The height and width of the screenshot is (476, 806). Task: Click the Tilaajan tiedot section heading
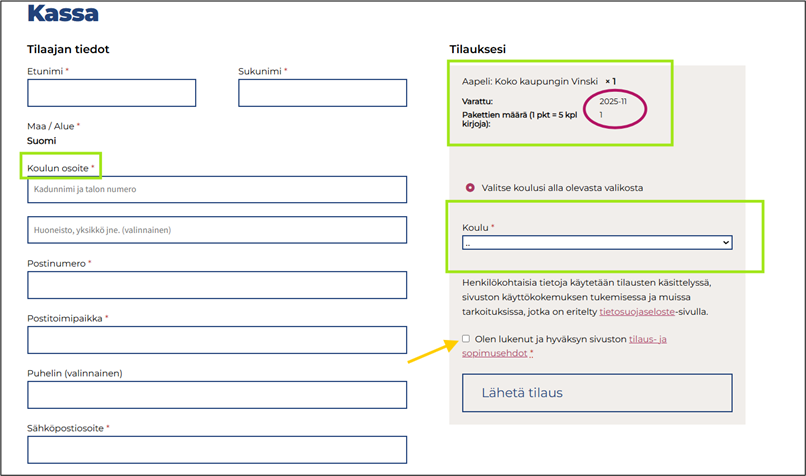click(x=68, y=49)
